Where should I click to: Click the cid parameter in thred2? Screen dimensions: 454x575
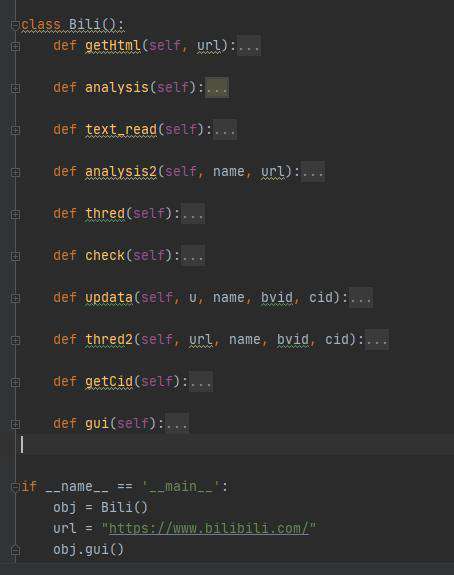click(337, 340)
